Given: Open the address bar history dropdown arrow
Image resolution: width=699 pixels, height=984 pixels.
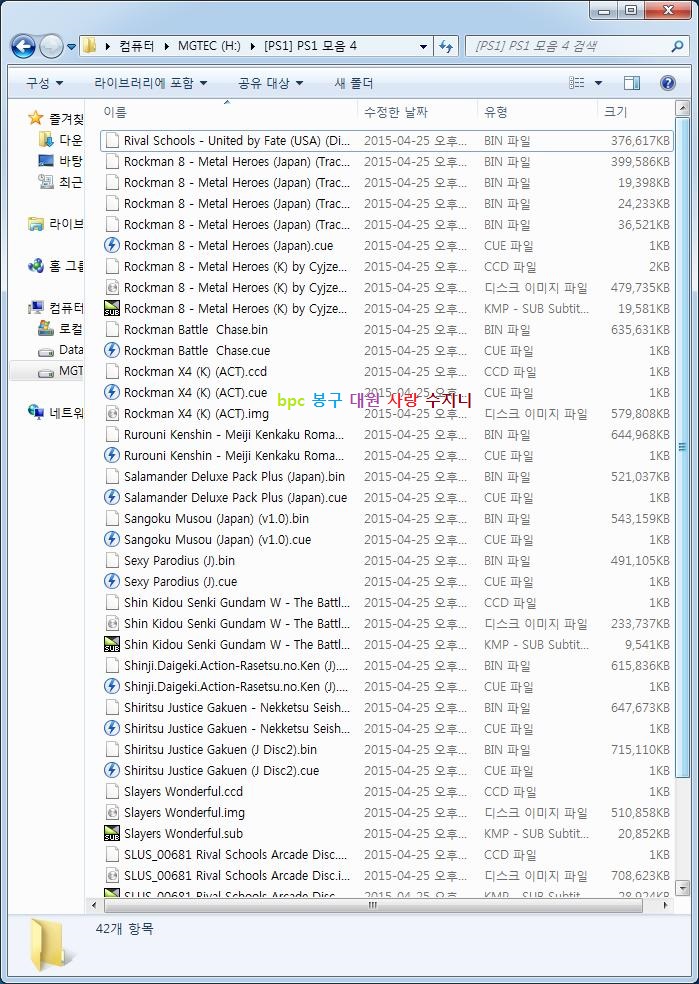Looking at the screenshot, I should [423, 46].
